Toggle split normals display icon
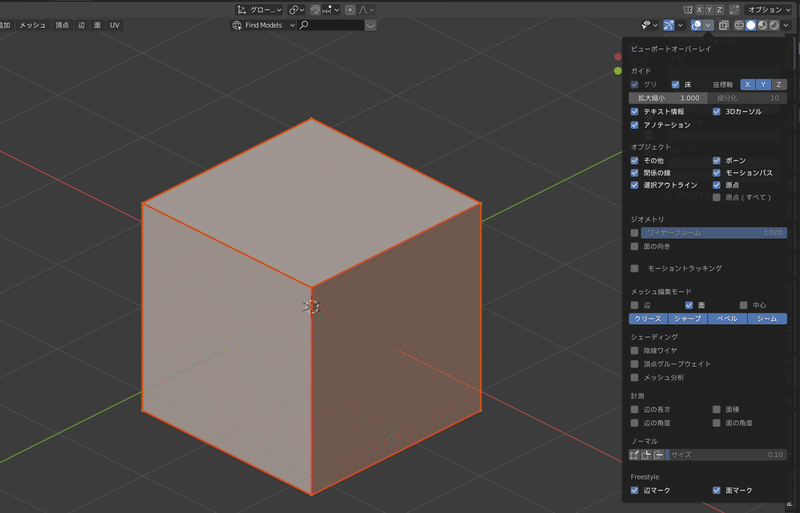800x513 pixels. [647, 455]
